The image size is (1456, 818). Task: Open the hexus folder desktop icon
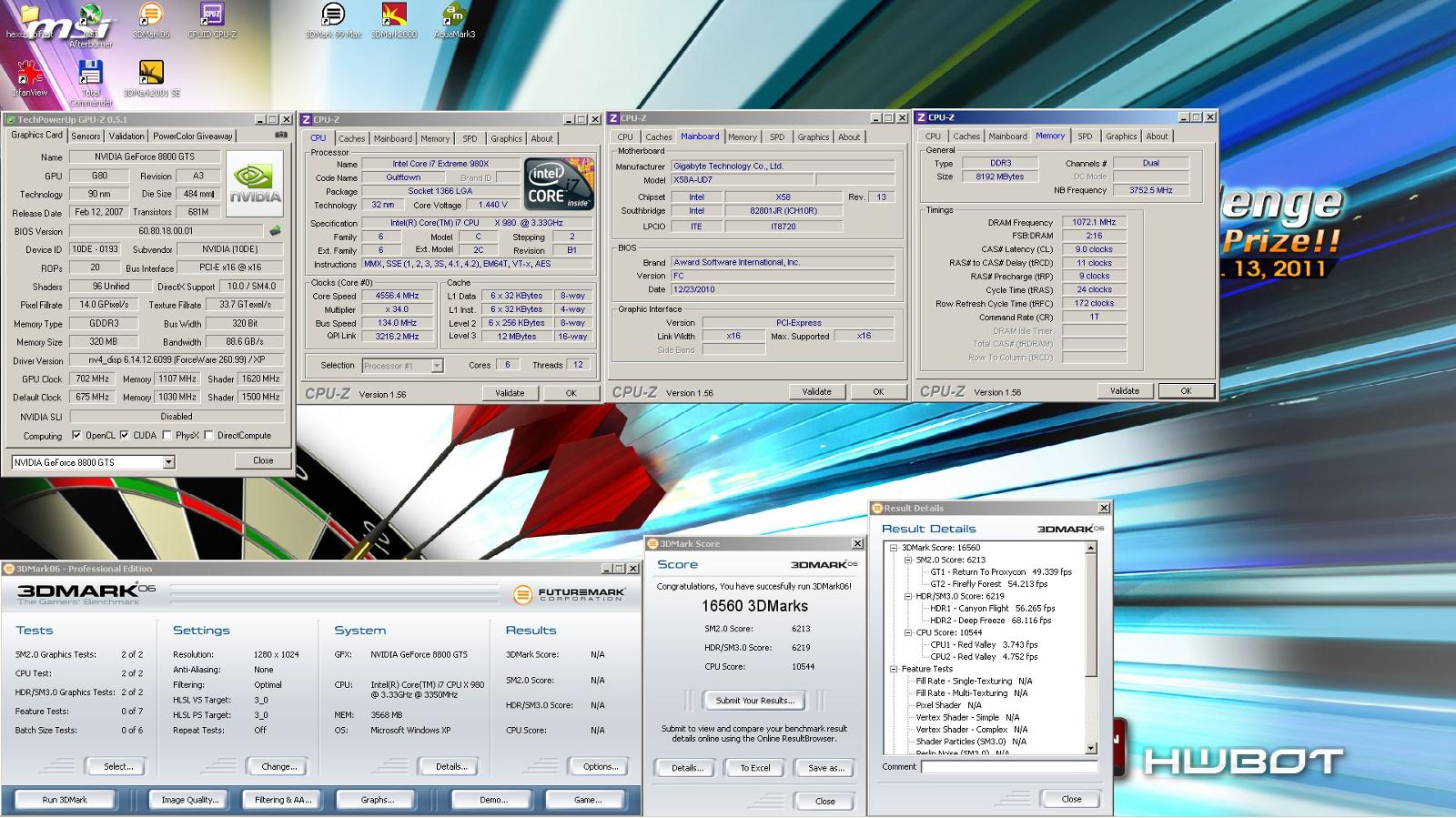29,20
